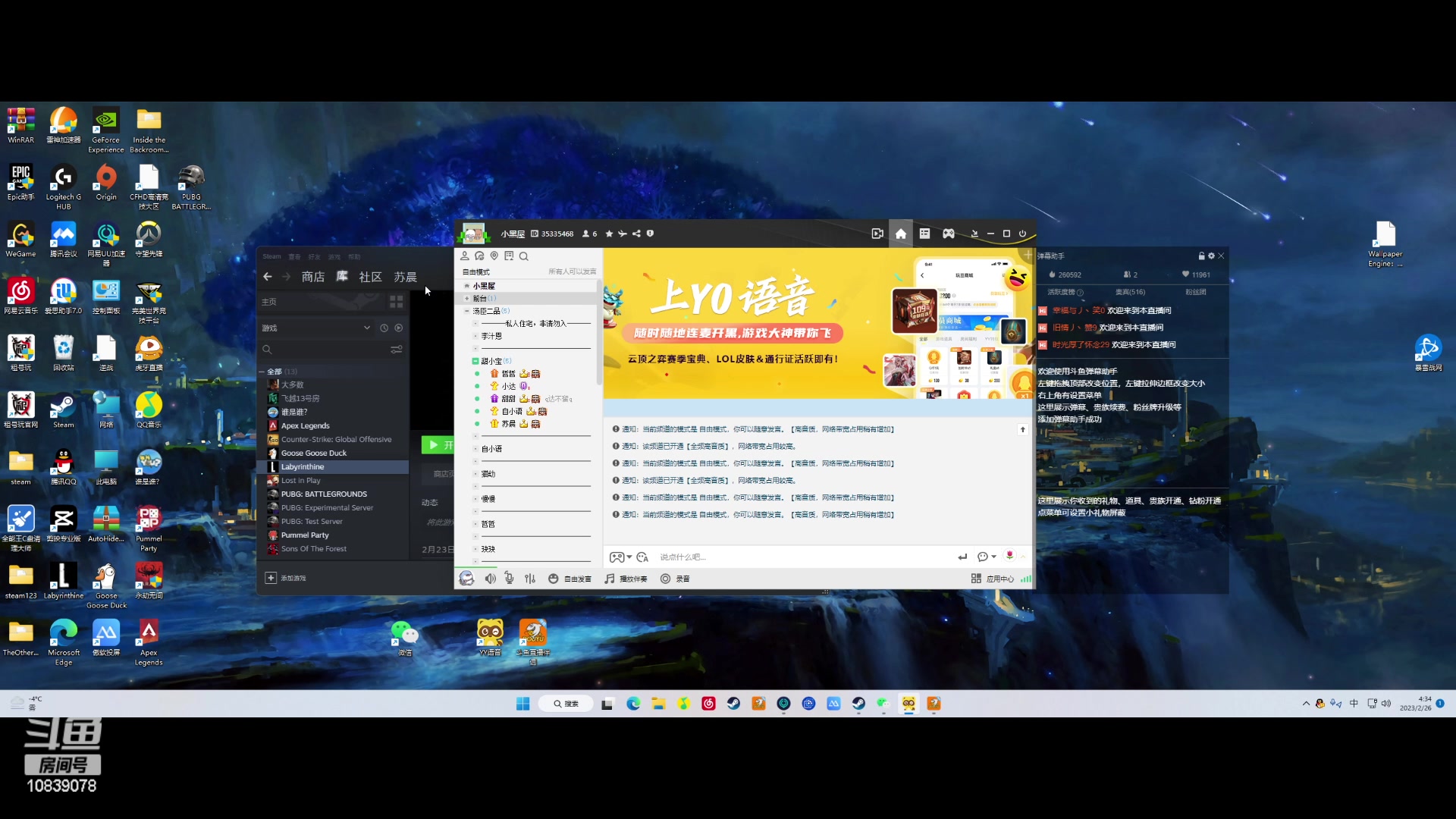The width and height of the screenshot is (1456, 819).
Task: Select user 小达 in channel list
Action: (509, 386)
